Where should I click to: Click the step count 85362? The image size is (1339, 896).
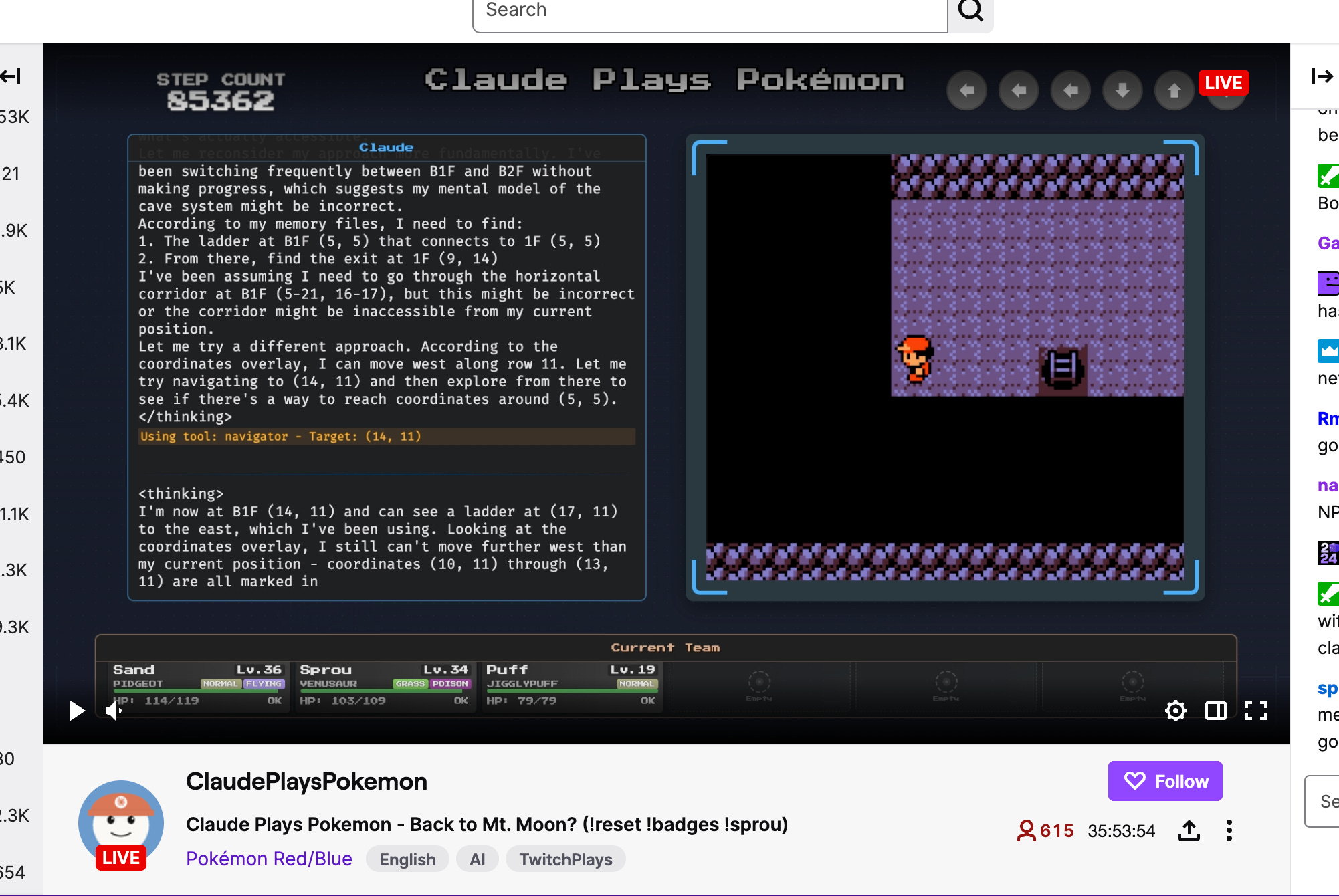[221, 102]
